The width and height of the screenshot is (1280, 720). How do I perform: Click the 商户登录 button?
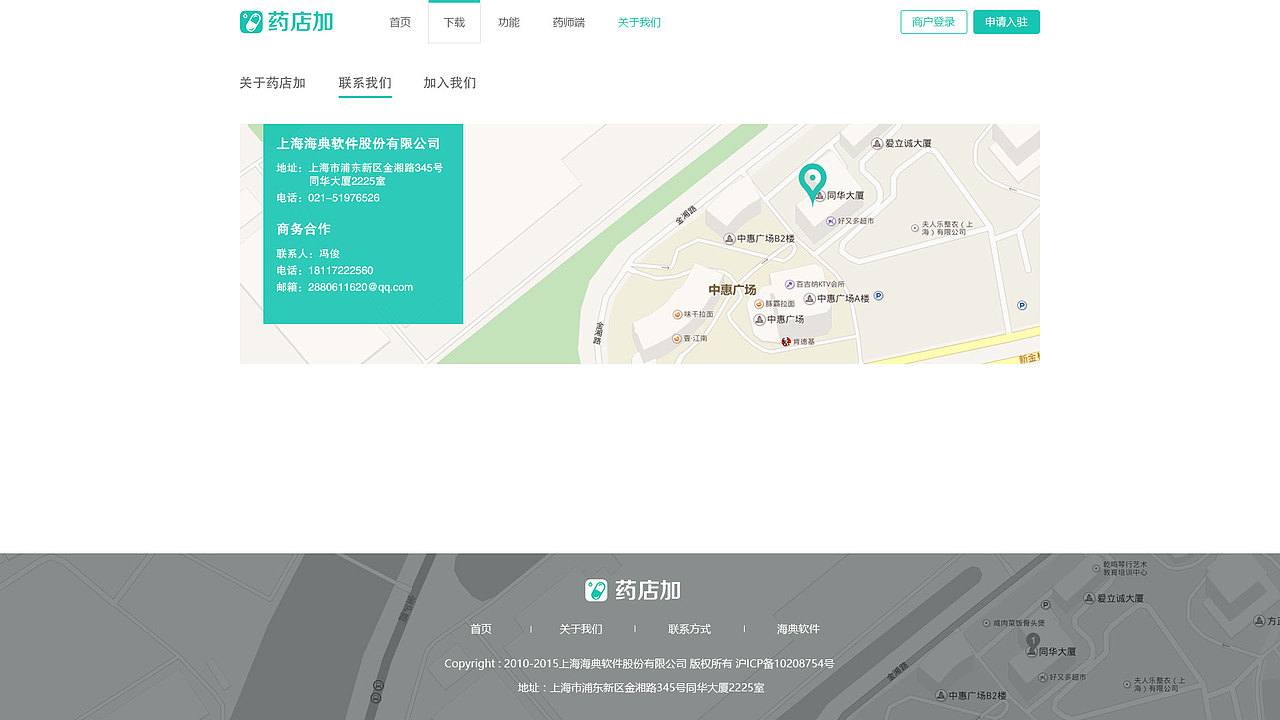click(932, 21)
